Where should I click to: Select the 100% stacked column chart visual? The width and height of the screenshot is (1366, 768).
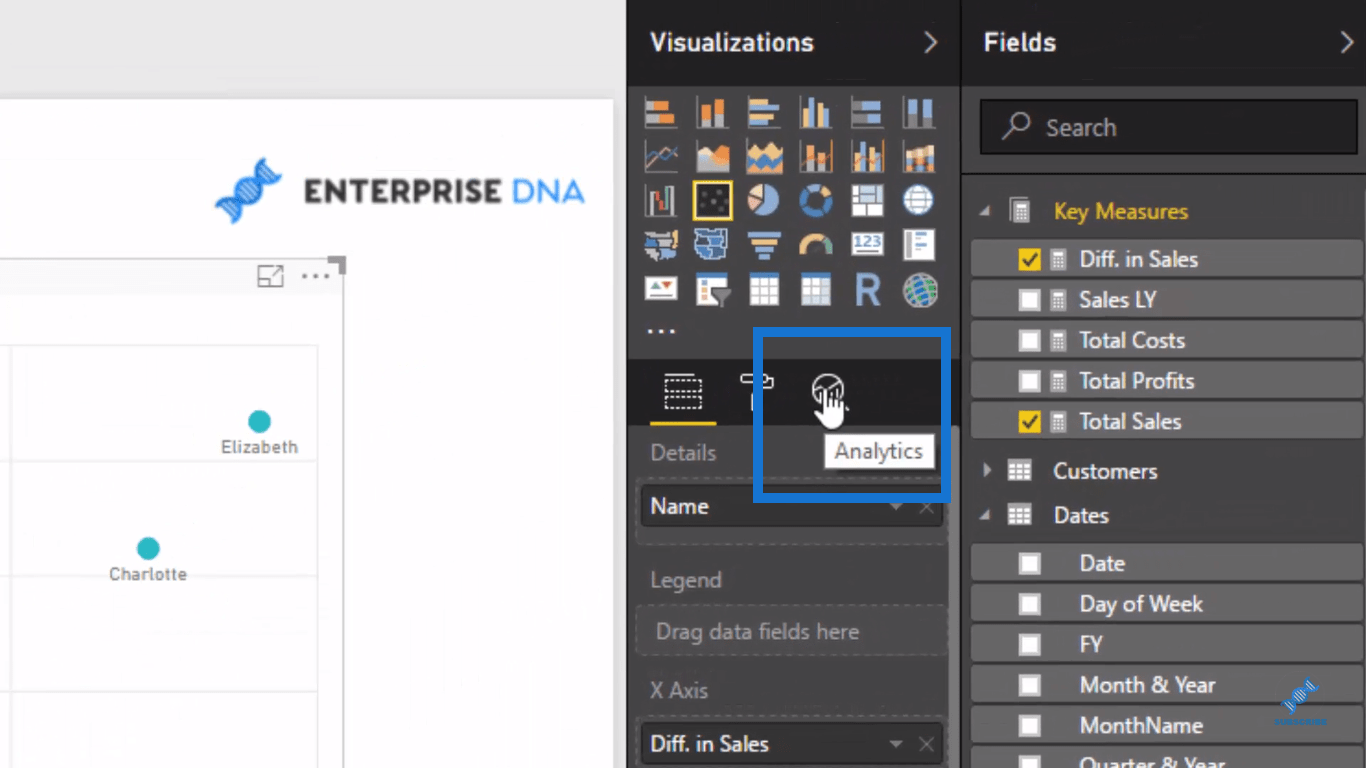919,112
